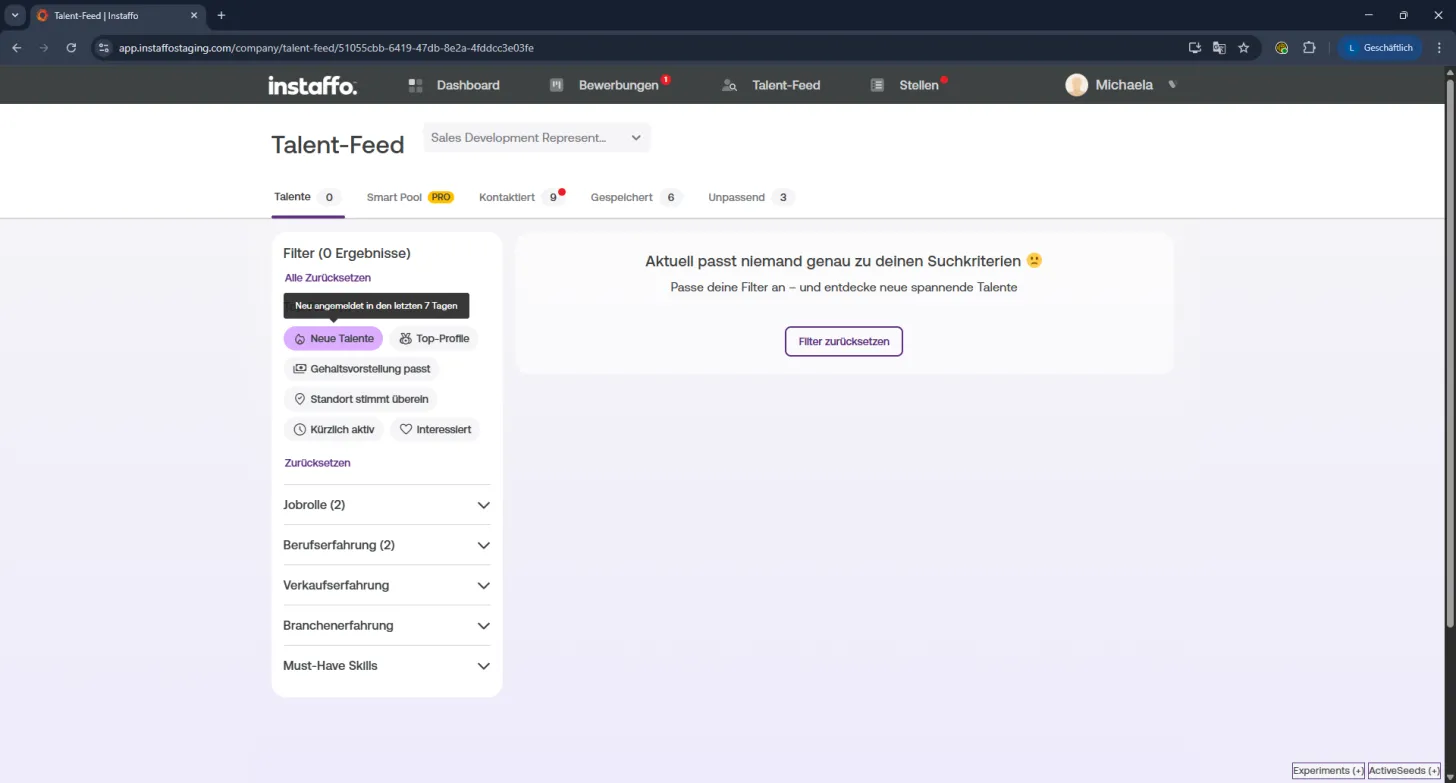Expand the Jobrolle (2) filter section
Image resolution: width=1456 pixels, height=783 pixels.
click(x=387, y=505)
